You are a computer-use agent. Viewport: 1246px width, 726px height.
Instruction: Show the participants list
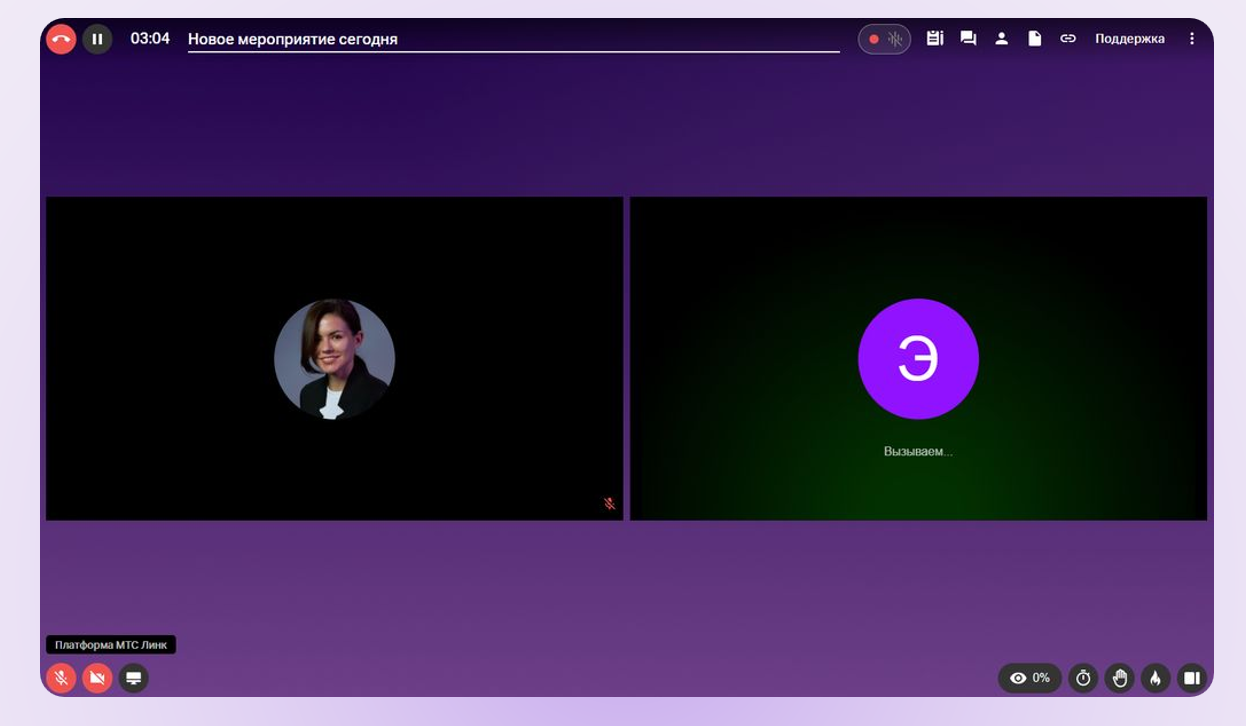(1001, 39)
